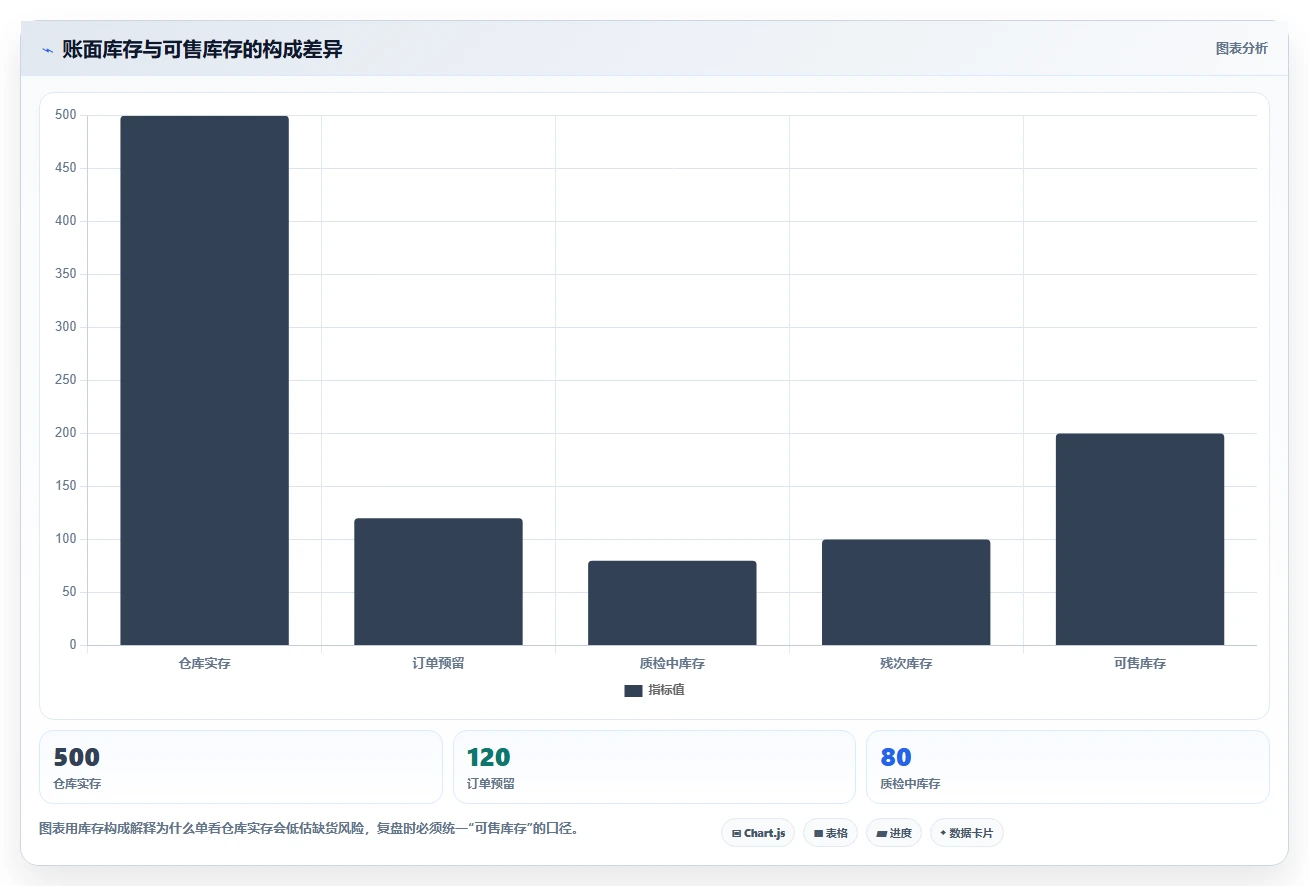The image size is (1309, 886).
Task: Click the 订单预留 bar in the chart
Action: [x=438, y=581]
